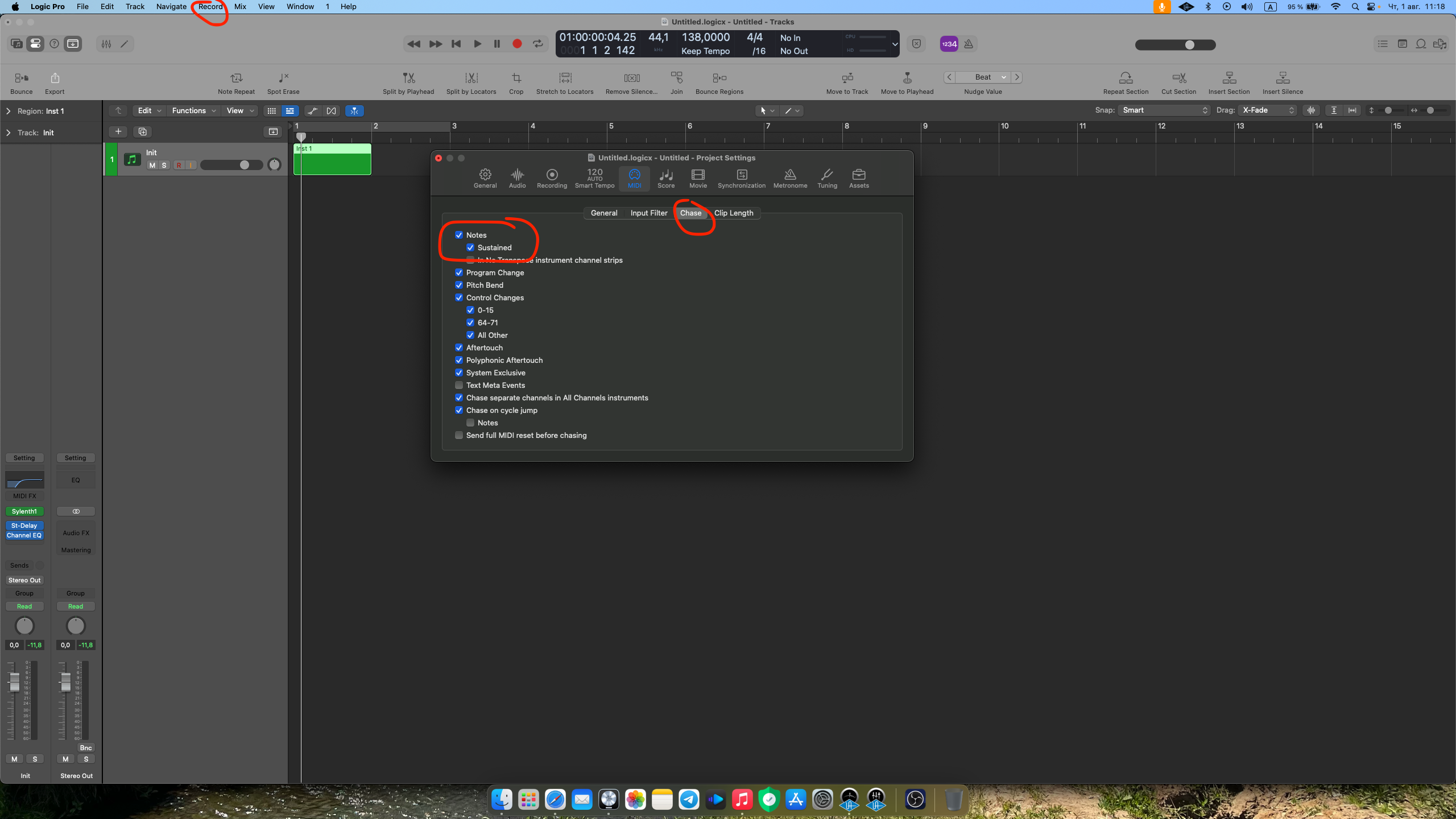
Task: Click the Sylenth1 instrument slot
Action: 24,511
